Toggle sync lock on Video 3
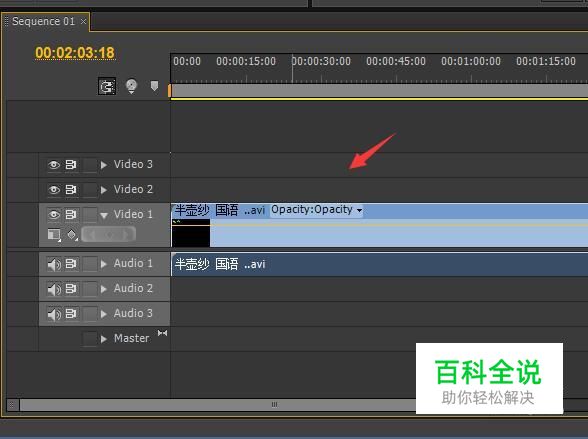This screenshot has width=588, height=439. (x=71, y=165)
